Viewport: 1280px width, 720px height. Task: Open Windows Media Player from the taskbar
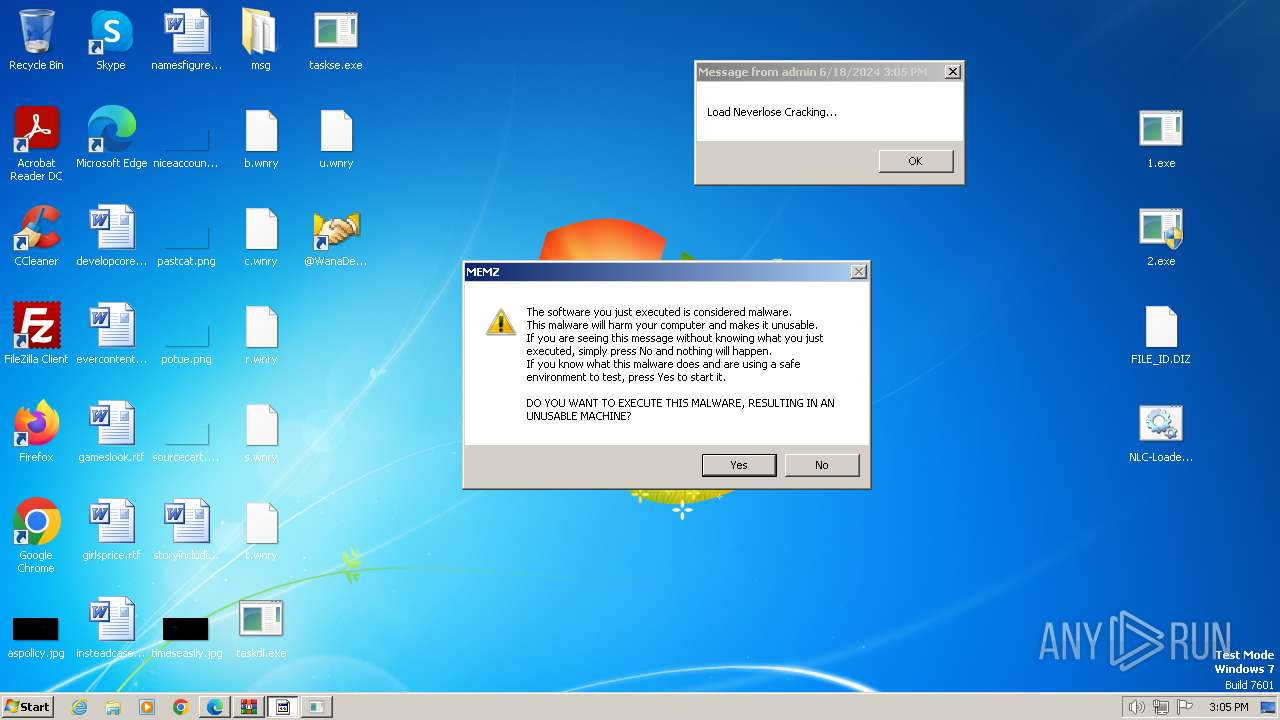(147, 707)
